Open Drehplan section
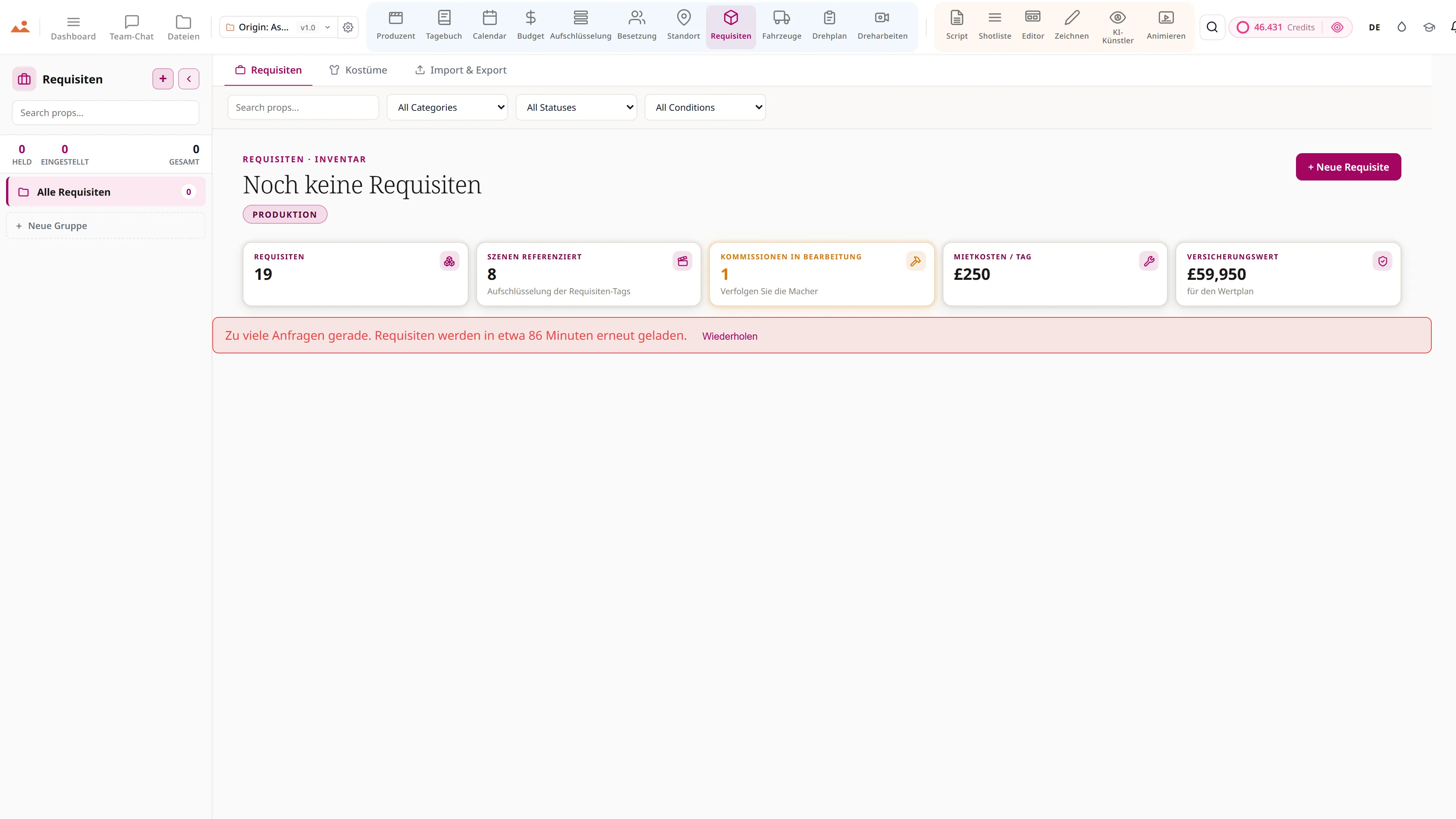Viewport: 1456px width, 819px height. (x=829, y=27)
